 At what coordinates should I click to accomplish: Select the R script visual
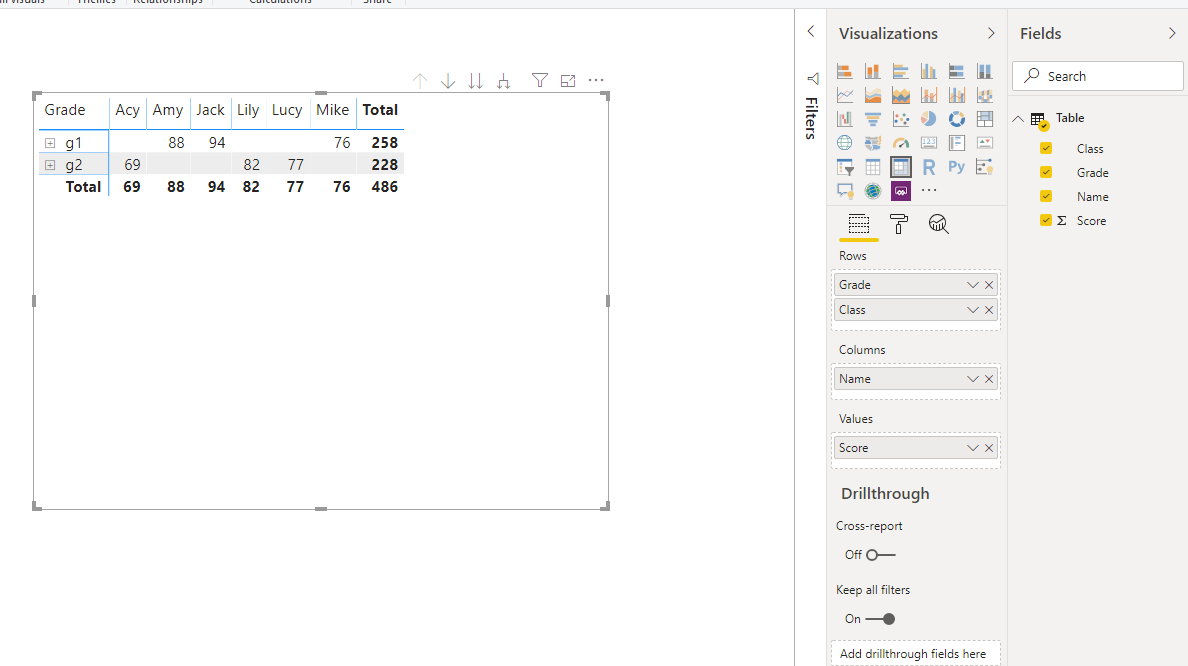tap(929, 167)
